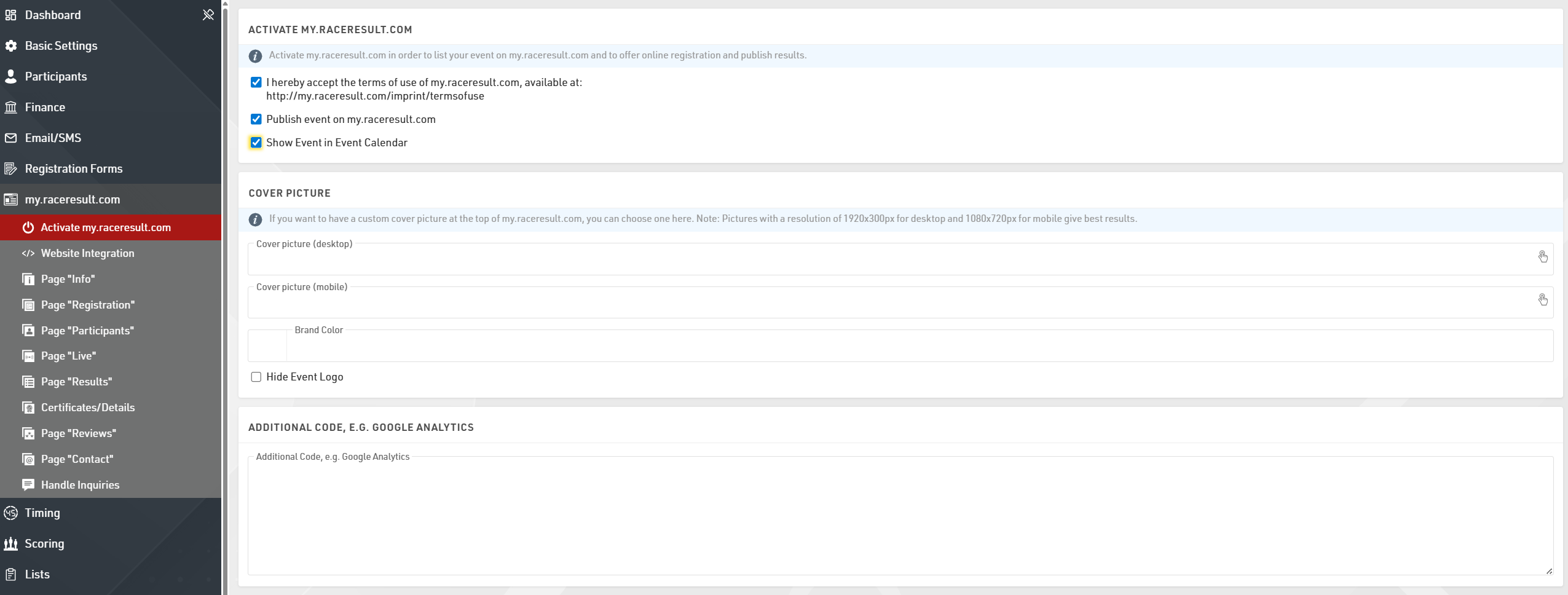
Task: Click the Timing stopwatch icon
Action: pyautogui.click(x=11, y=513)
